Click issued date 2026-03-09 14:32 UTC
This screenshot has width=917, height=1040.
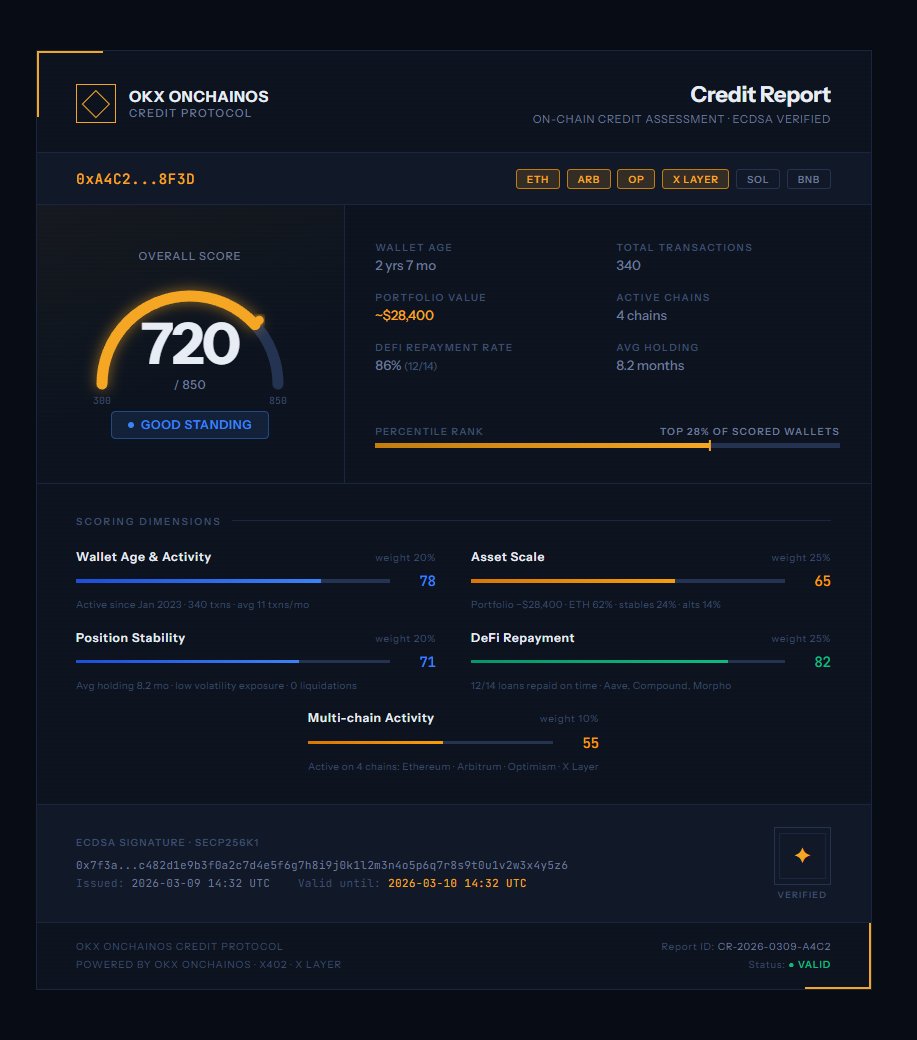(x=200, y=883)
